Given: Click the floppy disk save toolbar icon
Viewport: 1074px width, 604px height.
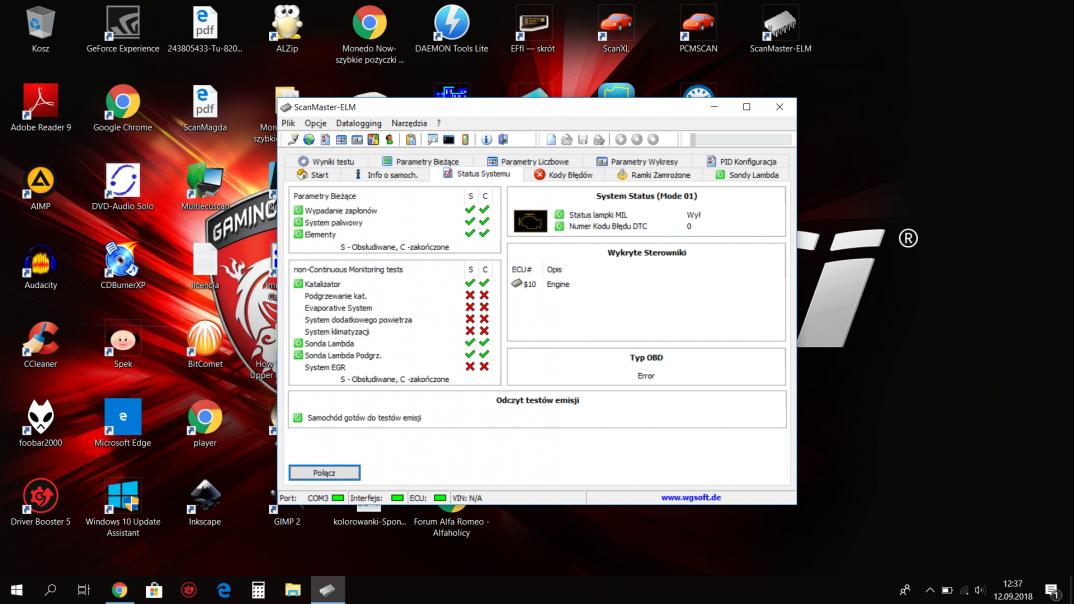Looking at the screenshot, I should coord(583,140).
